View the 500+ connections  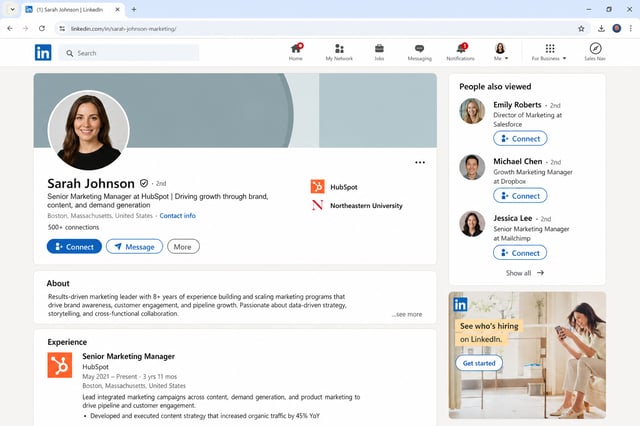pyautogui.click(x=73, y=227)
